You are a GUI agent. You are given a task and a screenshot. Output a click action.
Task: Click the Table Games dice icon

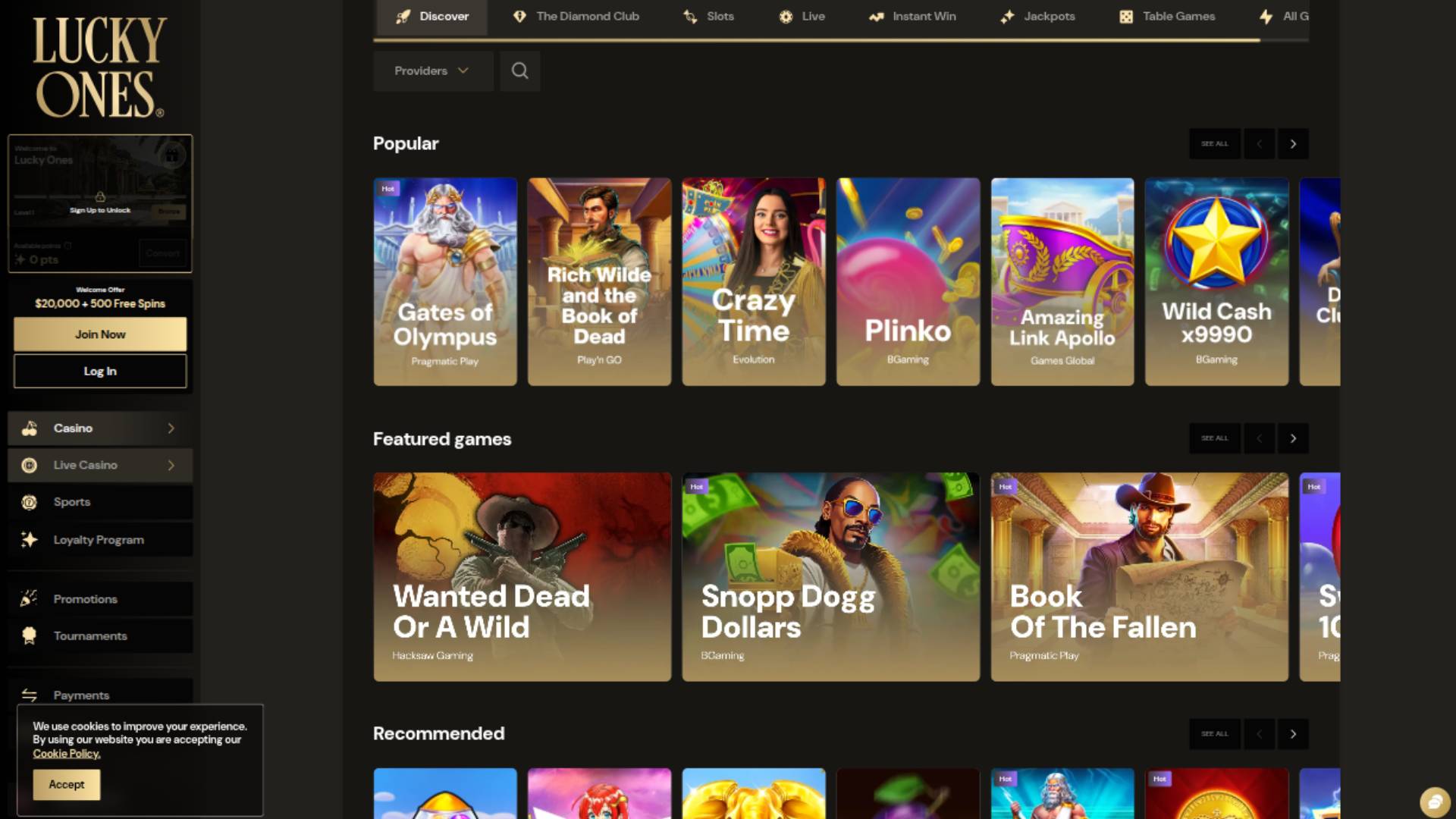coord(1126,16)
